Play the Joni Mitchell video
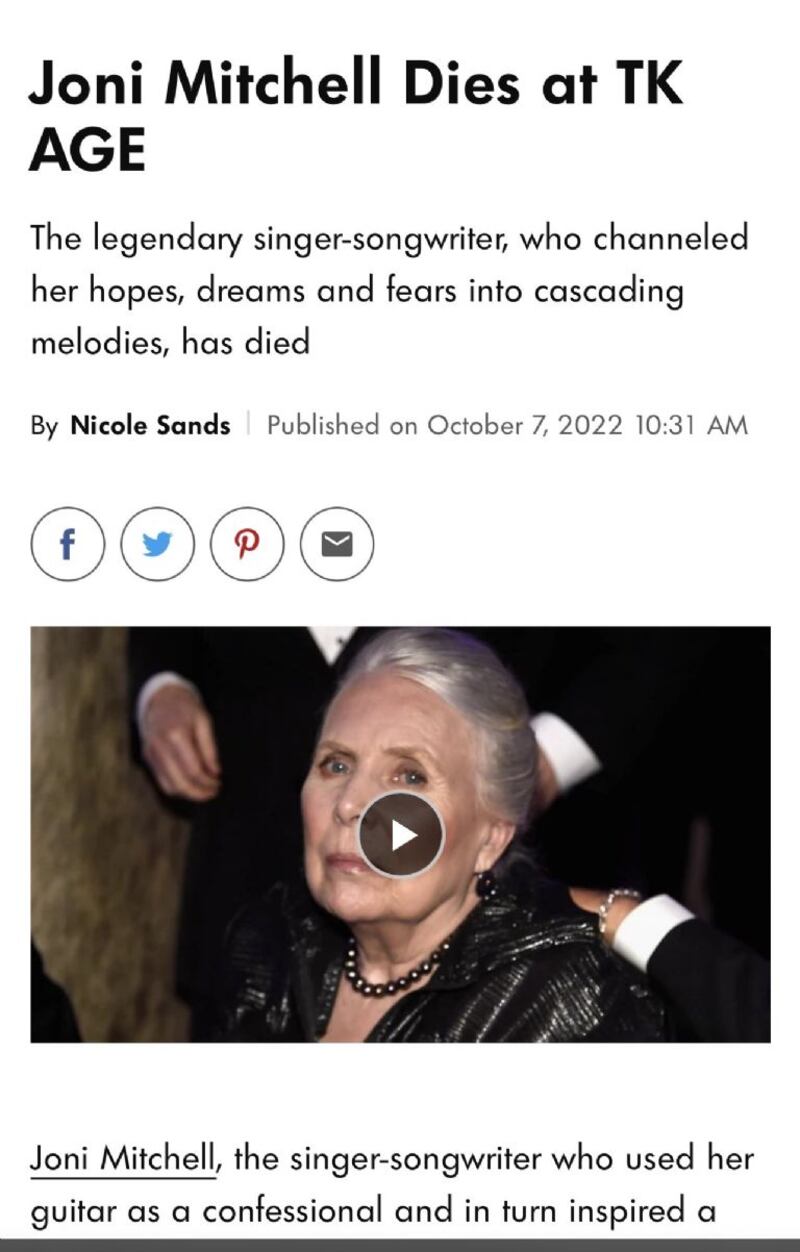Image resolution: width=800 pixels, height=1252 pixels. tap(401, 835)
